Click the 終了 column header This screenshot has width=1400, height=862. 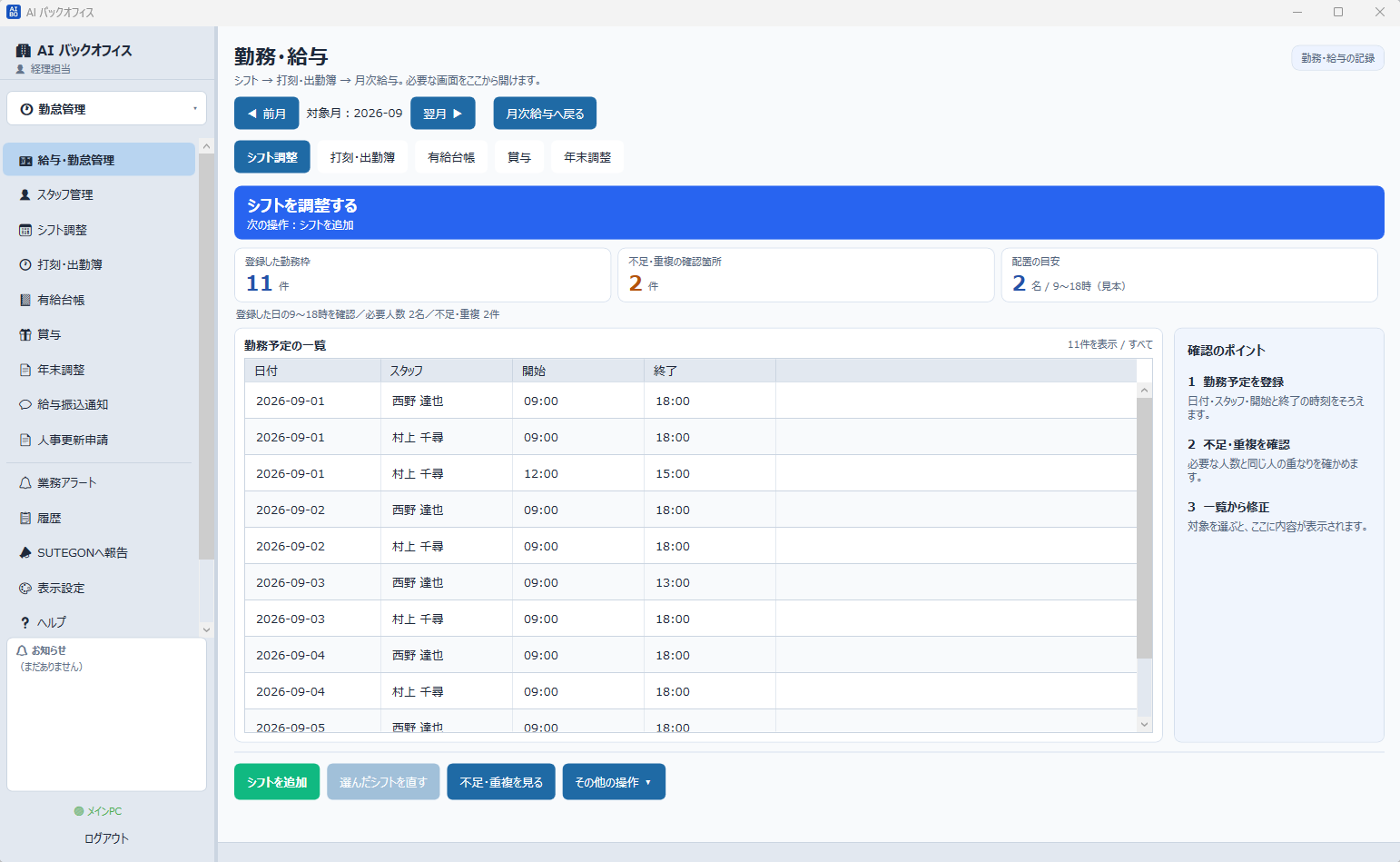point(710,371)
